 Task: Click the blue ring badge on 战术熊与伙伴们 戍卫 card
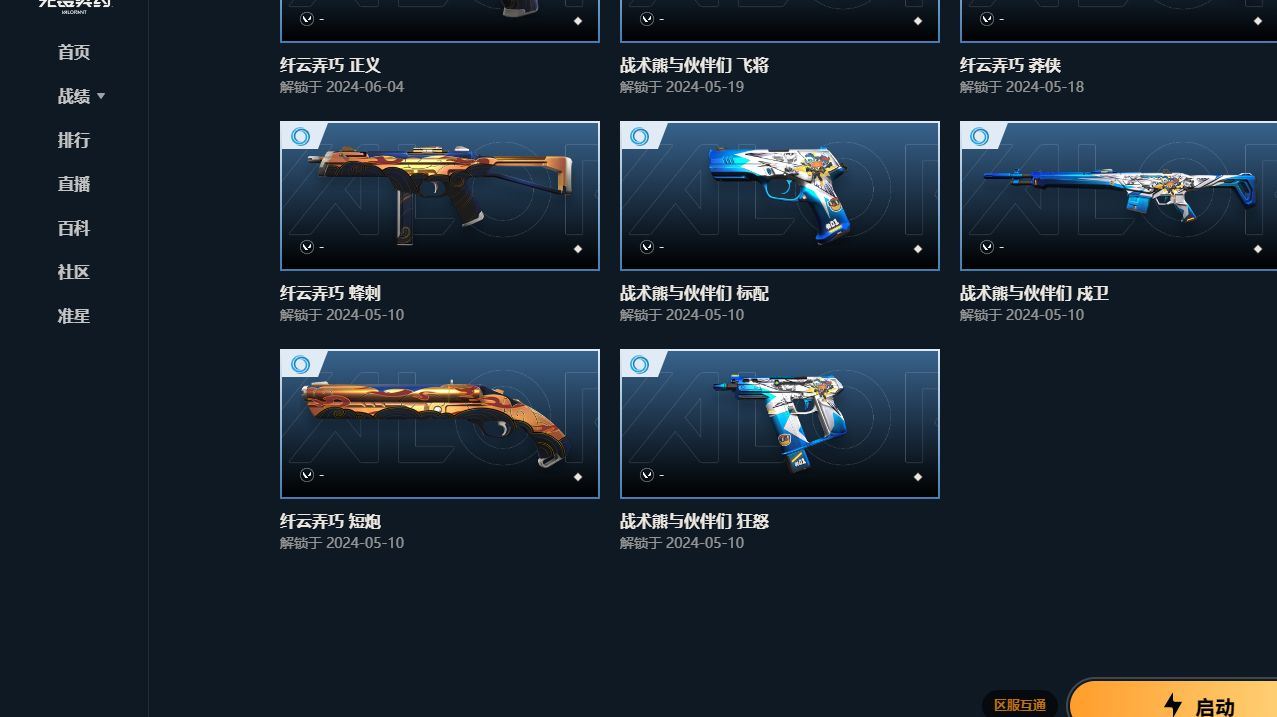pos(980,136)
